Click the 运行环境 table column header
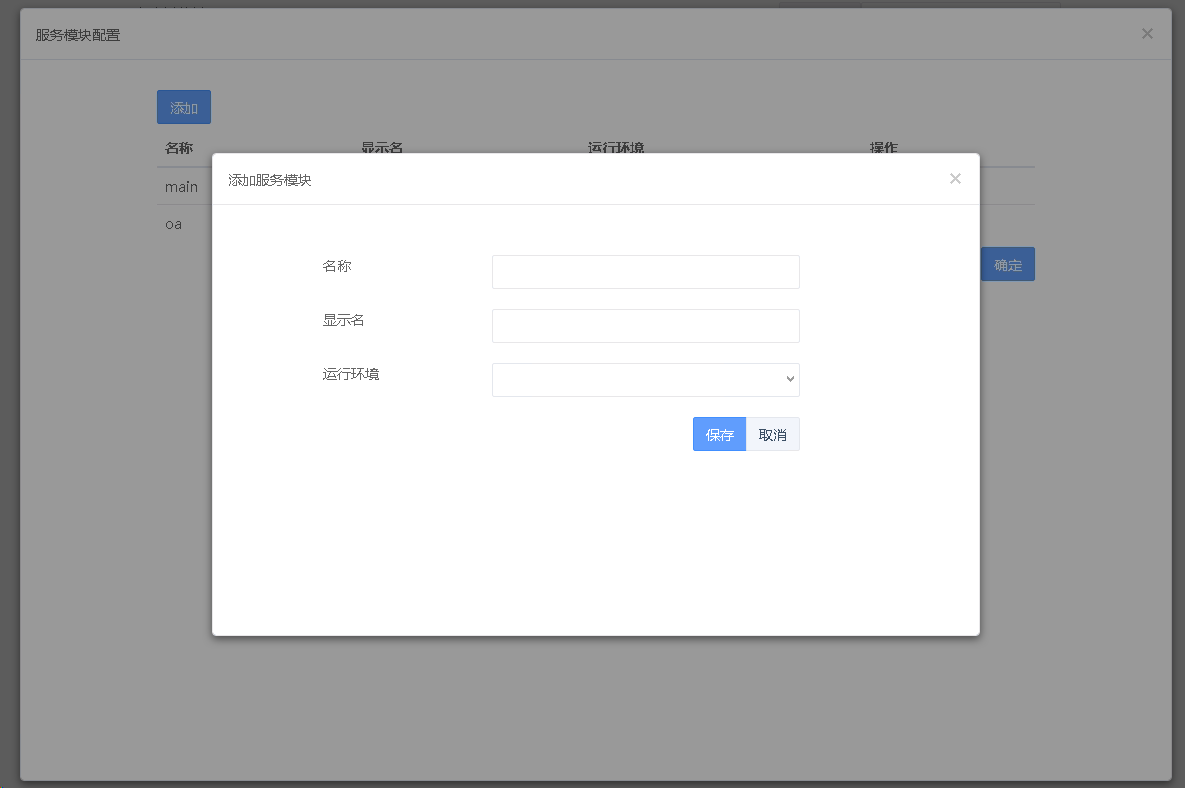This screenshot has height=788, width=1185. [616, 148]
